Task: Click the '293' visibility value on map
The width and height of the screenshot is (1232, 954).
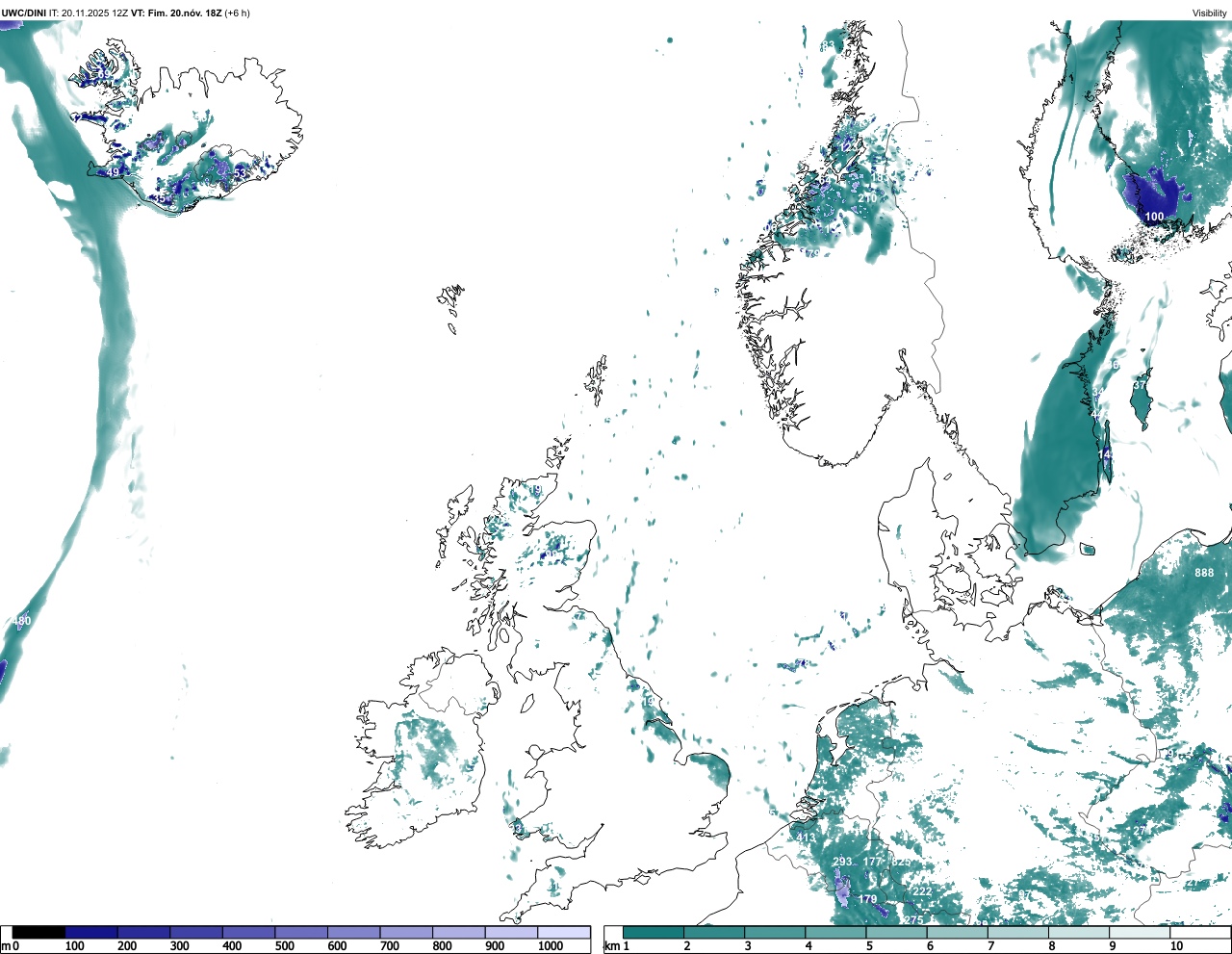Action: pos(843,862)
